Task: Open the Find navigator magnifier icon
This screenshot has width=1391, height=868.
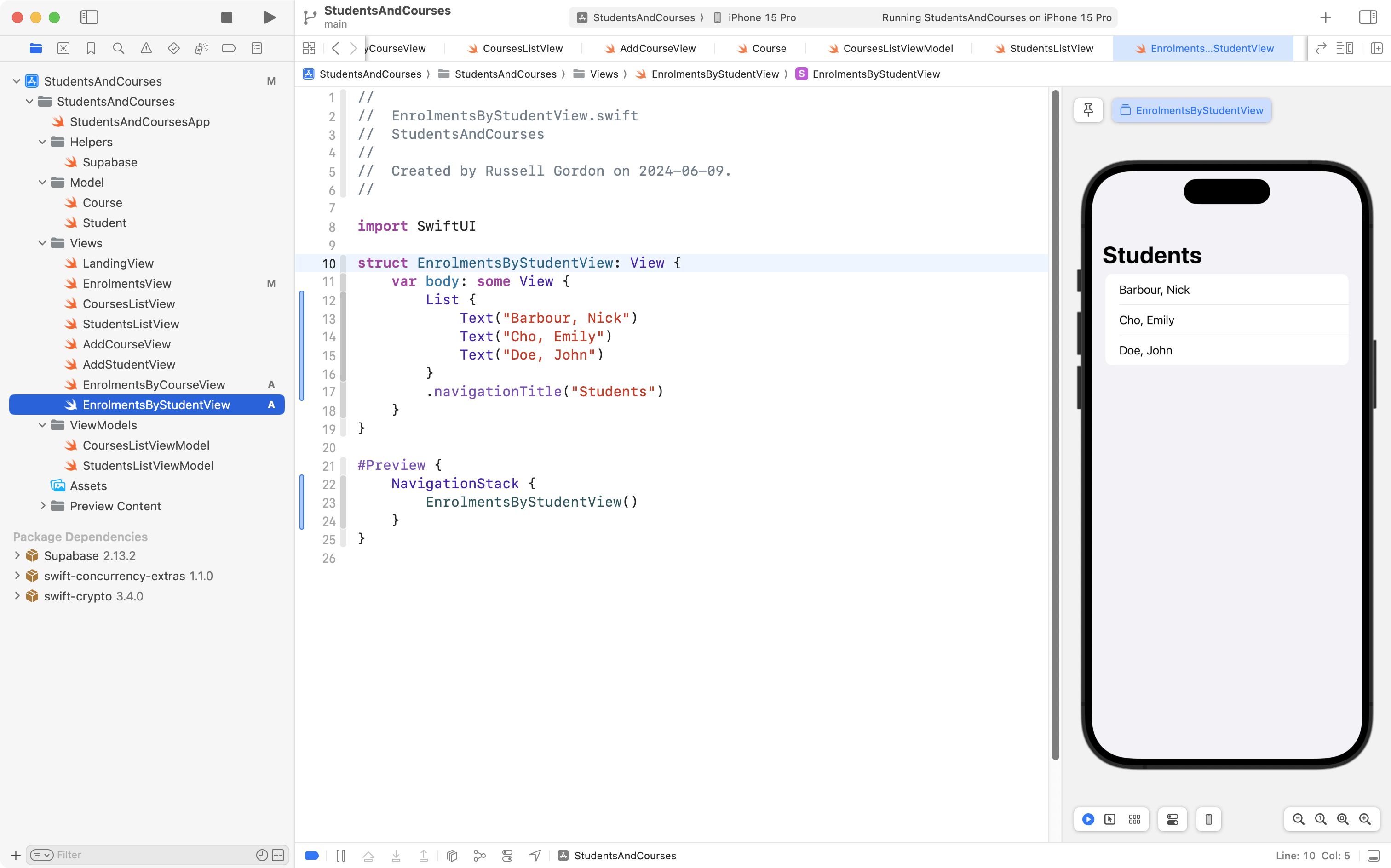Action: [x=119, y=48]
